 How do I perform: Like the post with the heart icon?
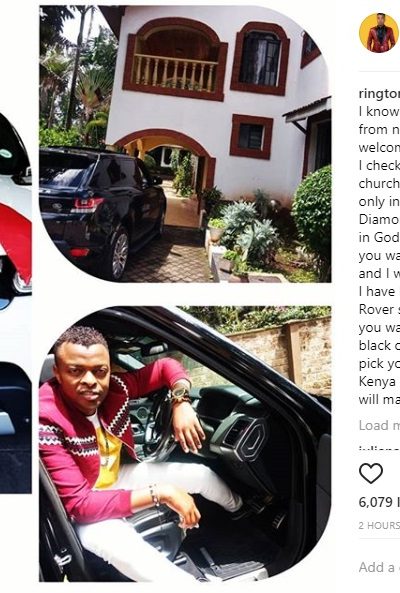point(371,473)
